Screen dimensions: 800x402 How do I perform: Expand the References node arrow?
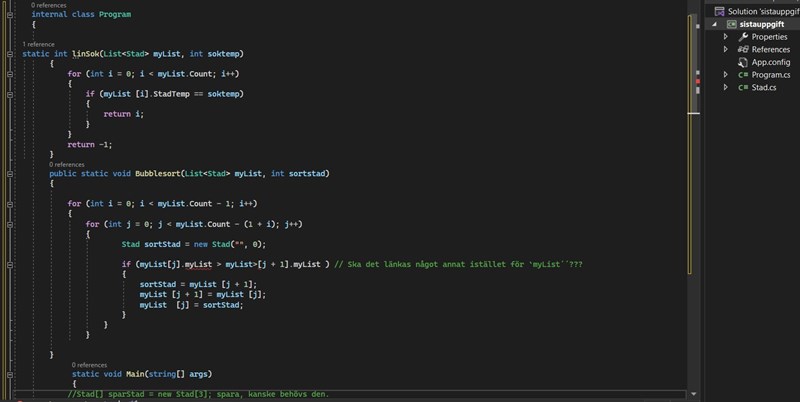click(x=727, y=49)
